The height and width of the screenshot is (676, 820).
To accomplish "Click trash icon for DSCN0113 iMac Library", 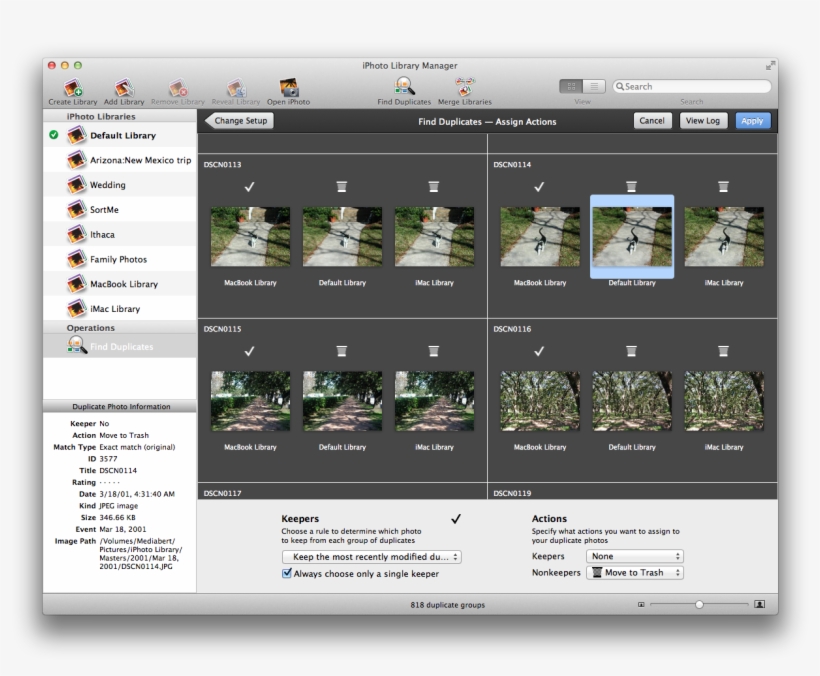I will pyautogui.click(x=434, y=187).
